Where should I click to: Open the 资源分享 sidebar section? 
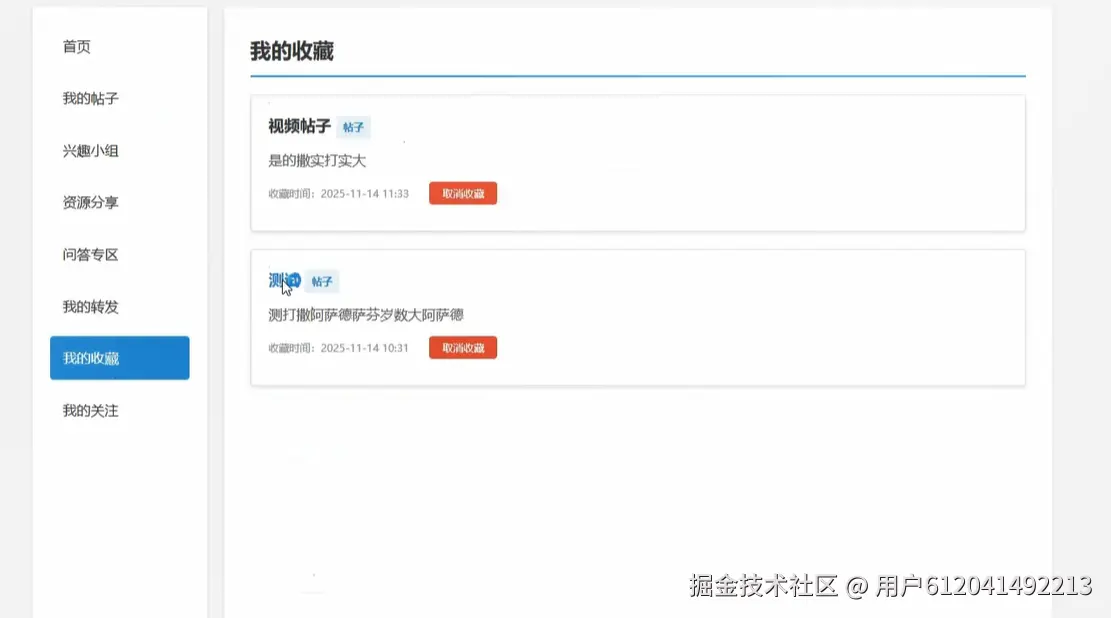pyautogui.click(x=89, y=202)
